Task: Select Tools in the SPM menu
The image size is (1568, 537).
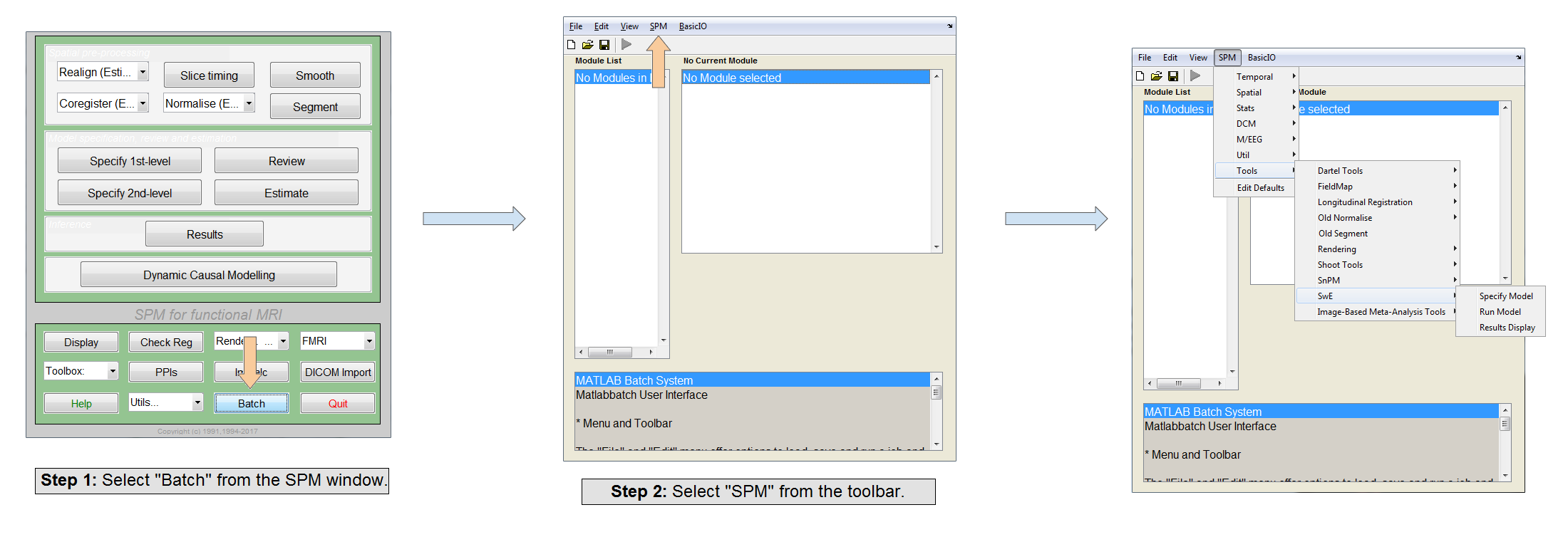Action: (1257, 171)
